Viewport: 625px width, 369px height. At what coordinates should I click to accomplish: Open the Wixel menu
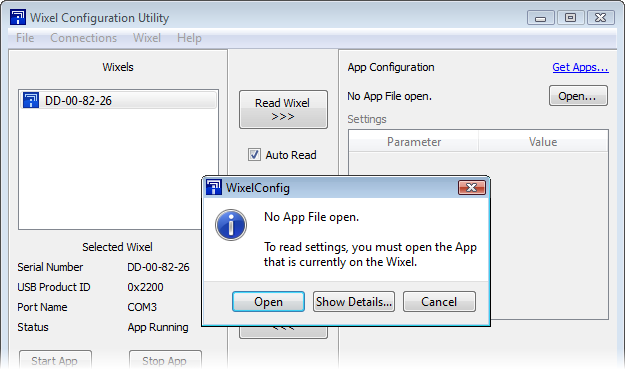pos(147,38)
